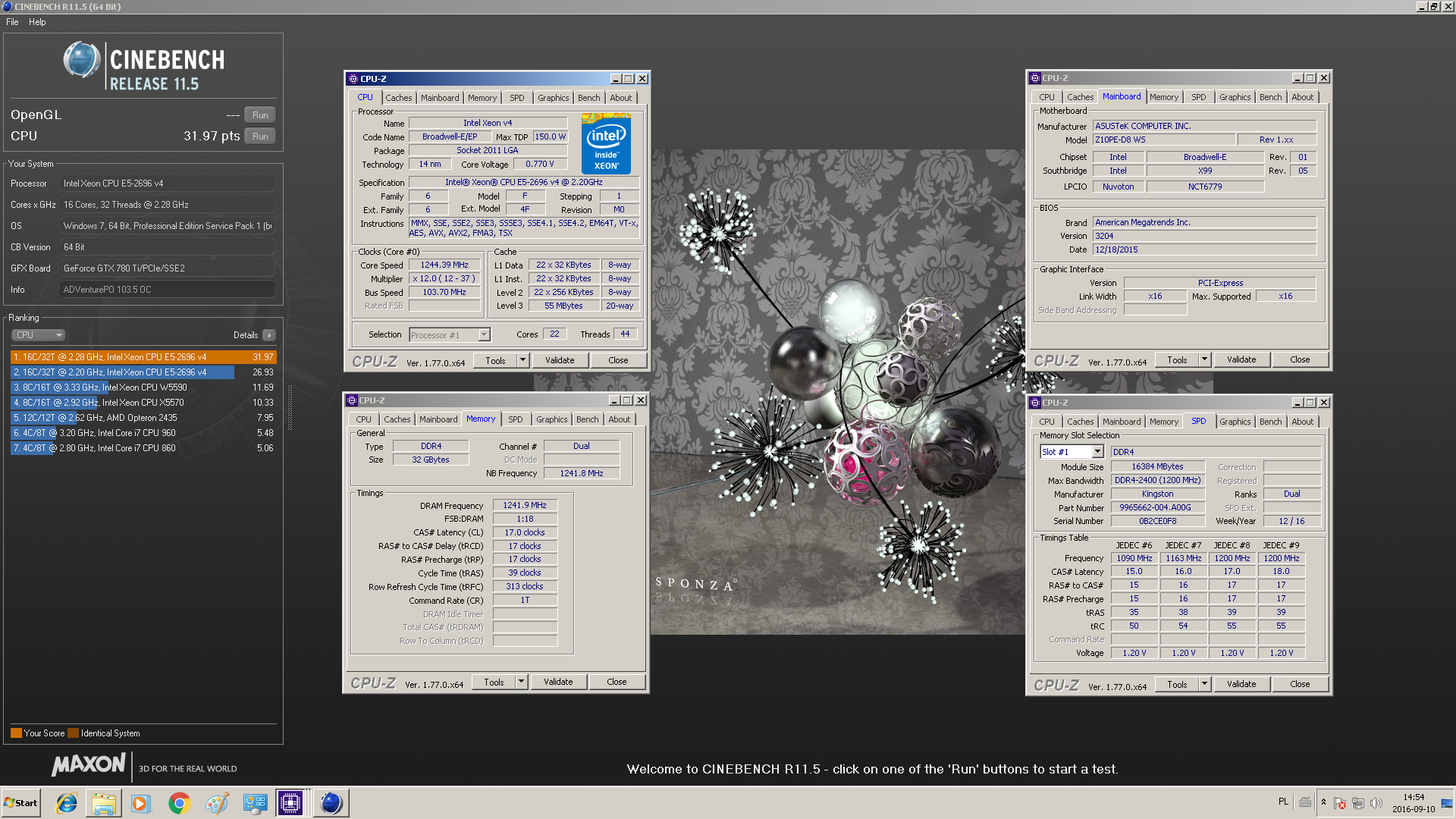1456x819 pixels.
Task: Run the CPU benchmark
Action: click(x=260, y=136)
